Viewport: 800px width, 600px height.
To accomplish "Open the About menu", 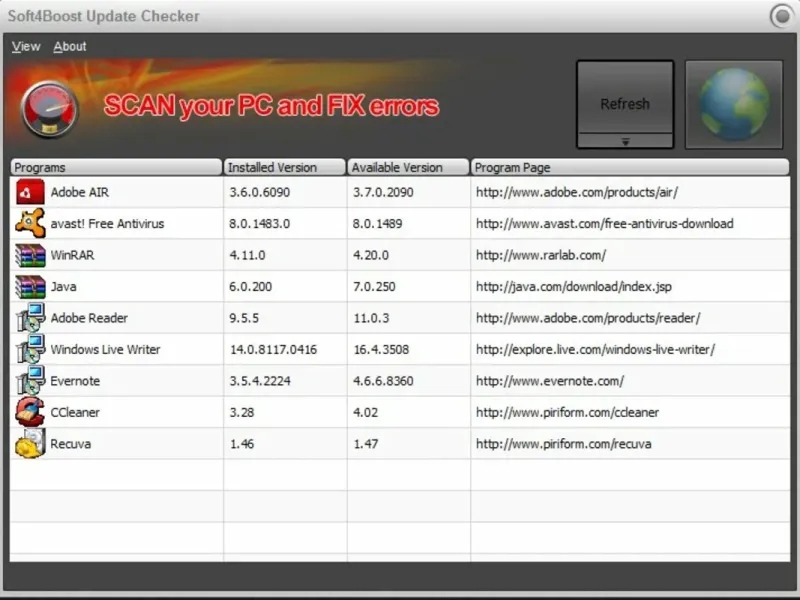I will pyautogui.click(x=70, y=46).
